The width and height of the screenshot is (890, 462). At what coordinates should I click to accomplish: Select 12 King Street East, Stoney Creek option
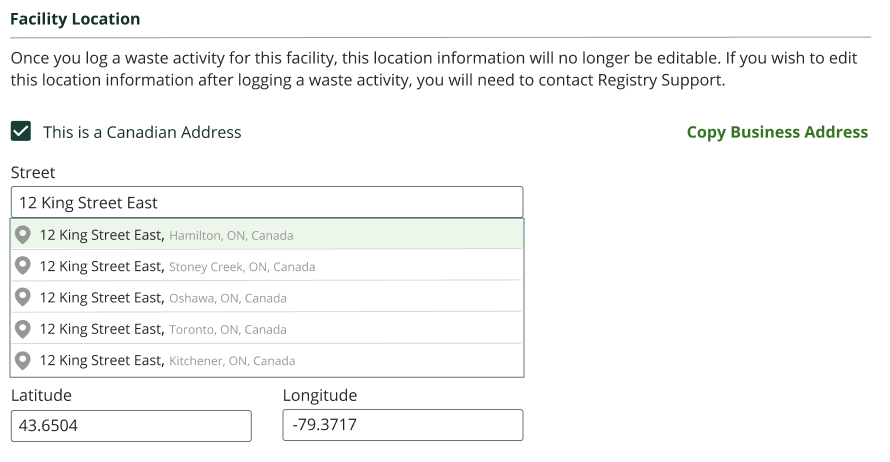coord(267,266)
